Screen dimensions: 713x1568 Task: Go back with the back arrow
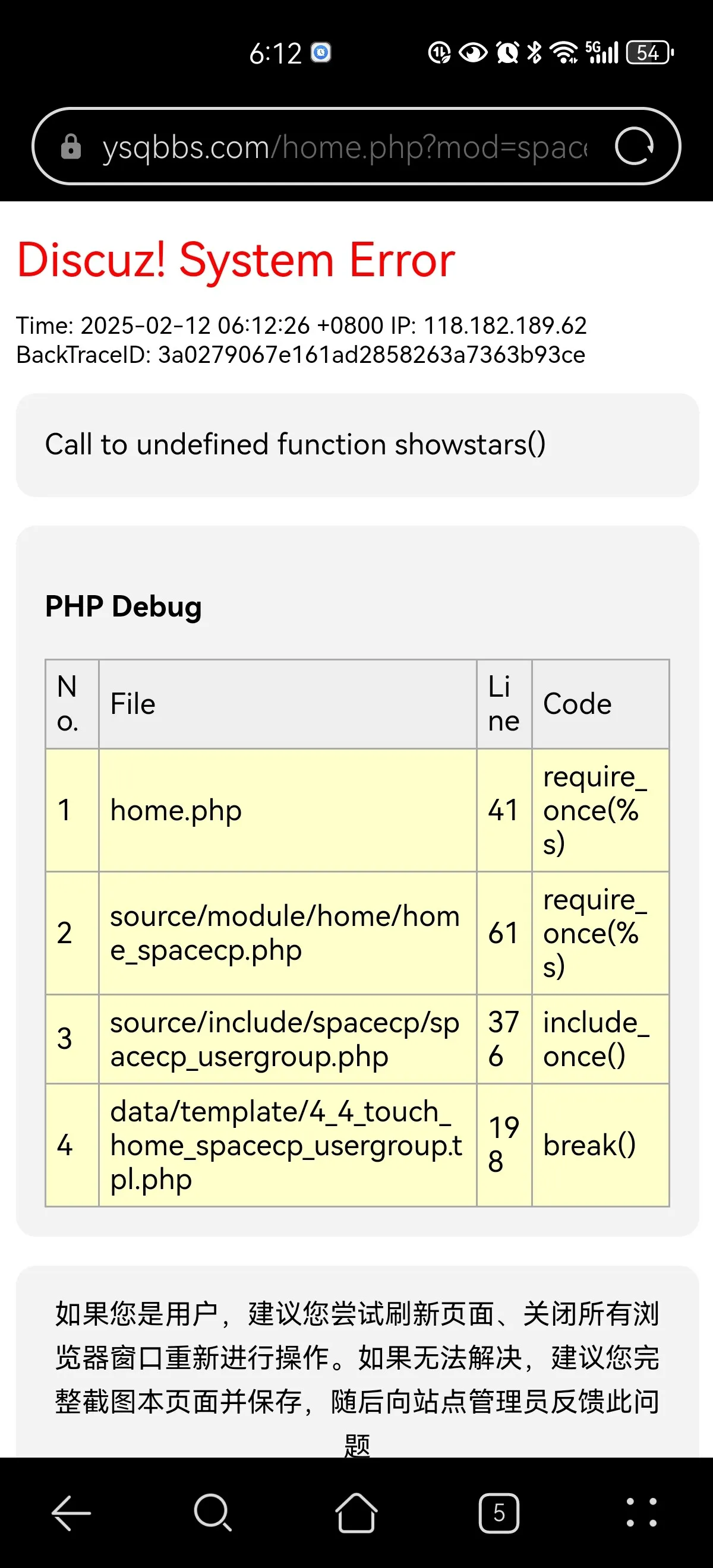(x=71, y=1513)
